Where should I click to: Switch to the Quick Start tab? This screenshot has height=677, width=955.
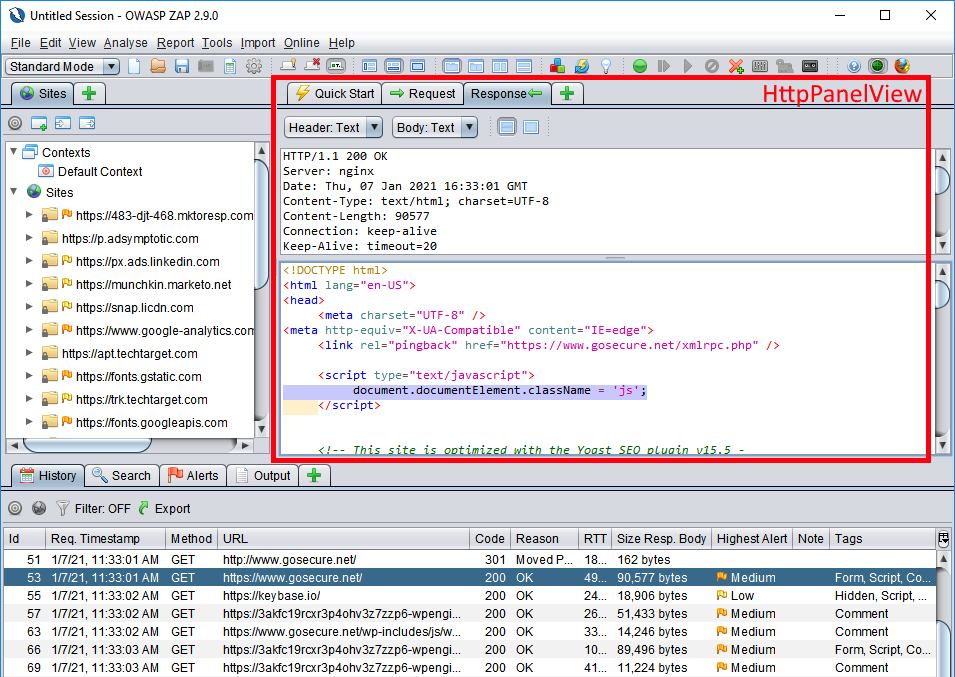point(334,94)
